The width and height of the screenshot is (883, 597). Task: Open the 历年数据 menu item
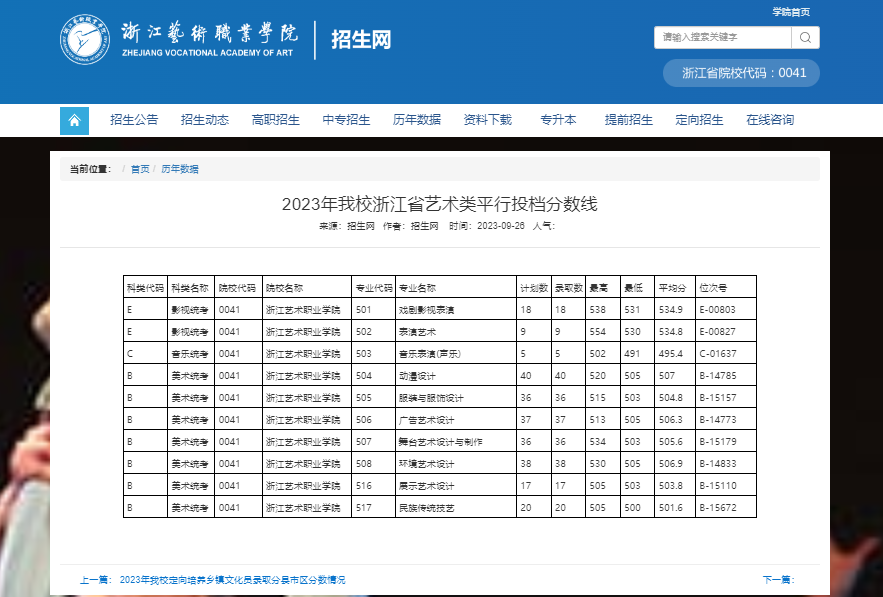[417, 120]
